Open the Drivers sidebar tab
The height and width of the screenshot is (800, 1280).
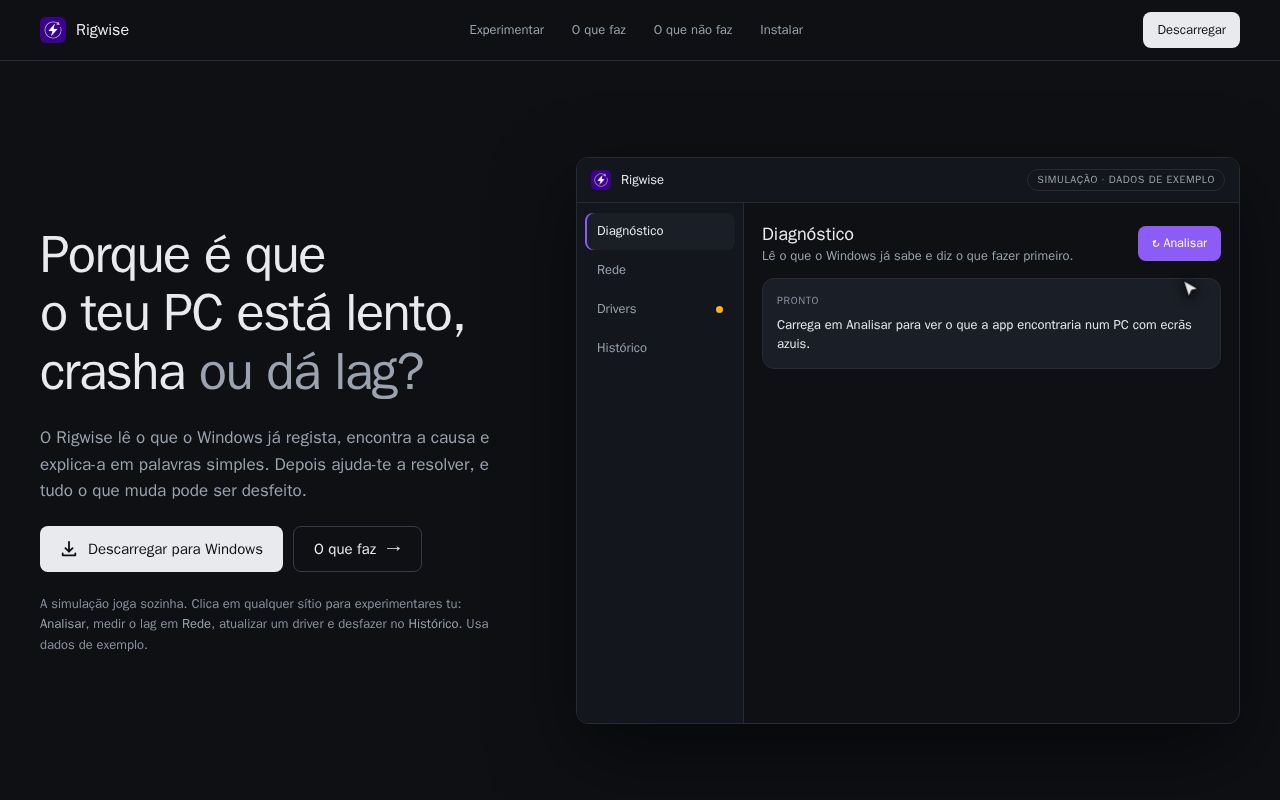click(x=660, y=309)
